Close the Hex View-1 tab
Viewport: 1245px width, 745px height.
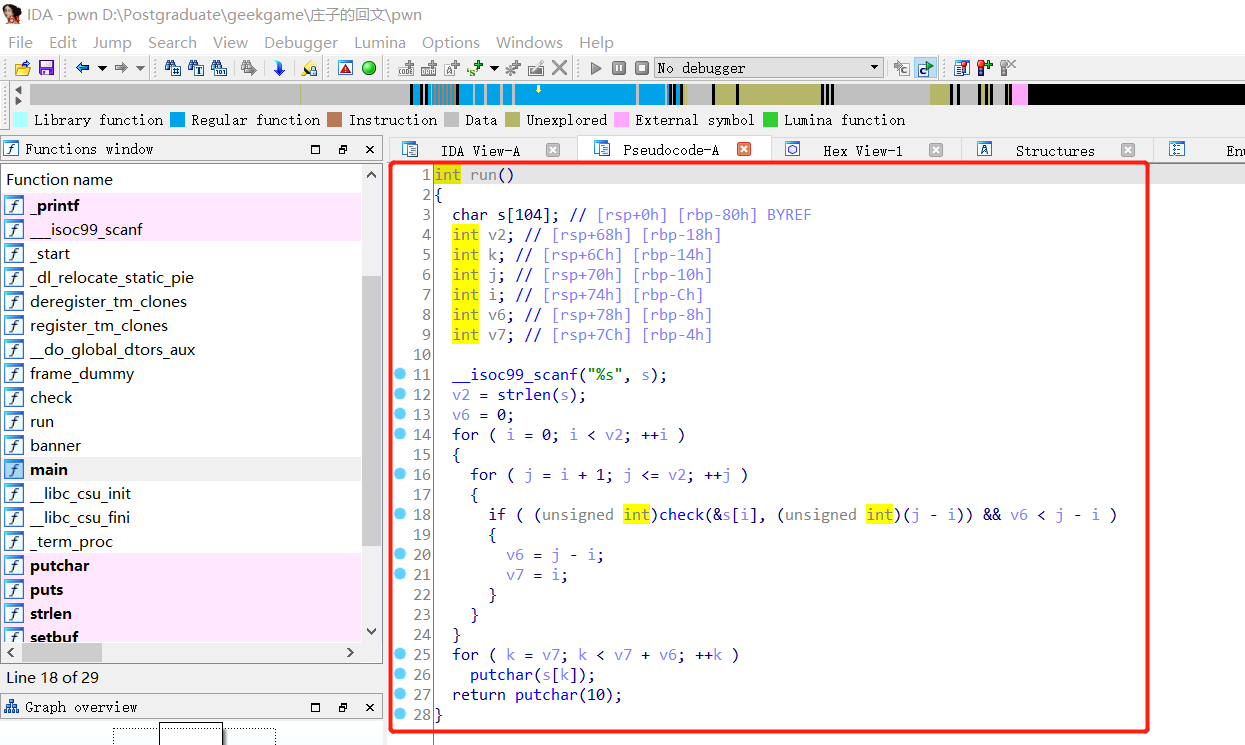936,150
